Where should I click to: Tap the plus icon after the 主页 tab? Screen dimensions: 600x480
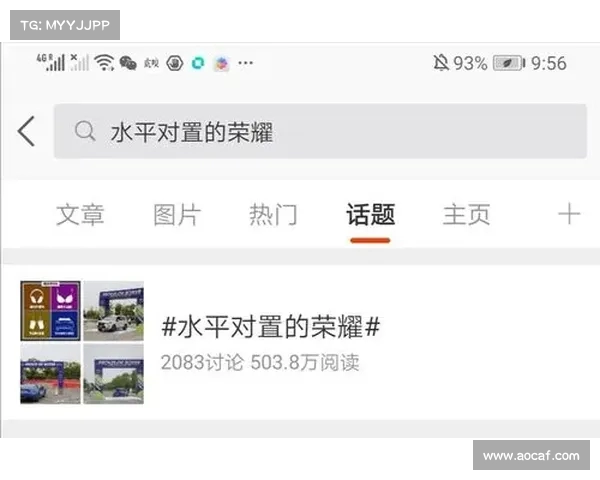pos(568,214)
